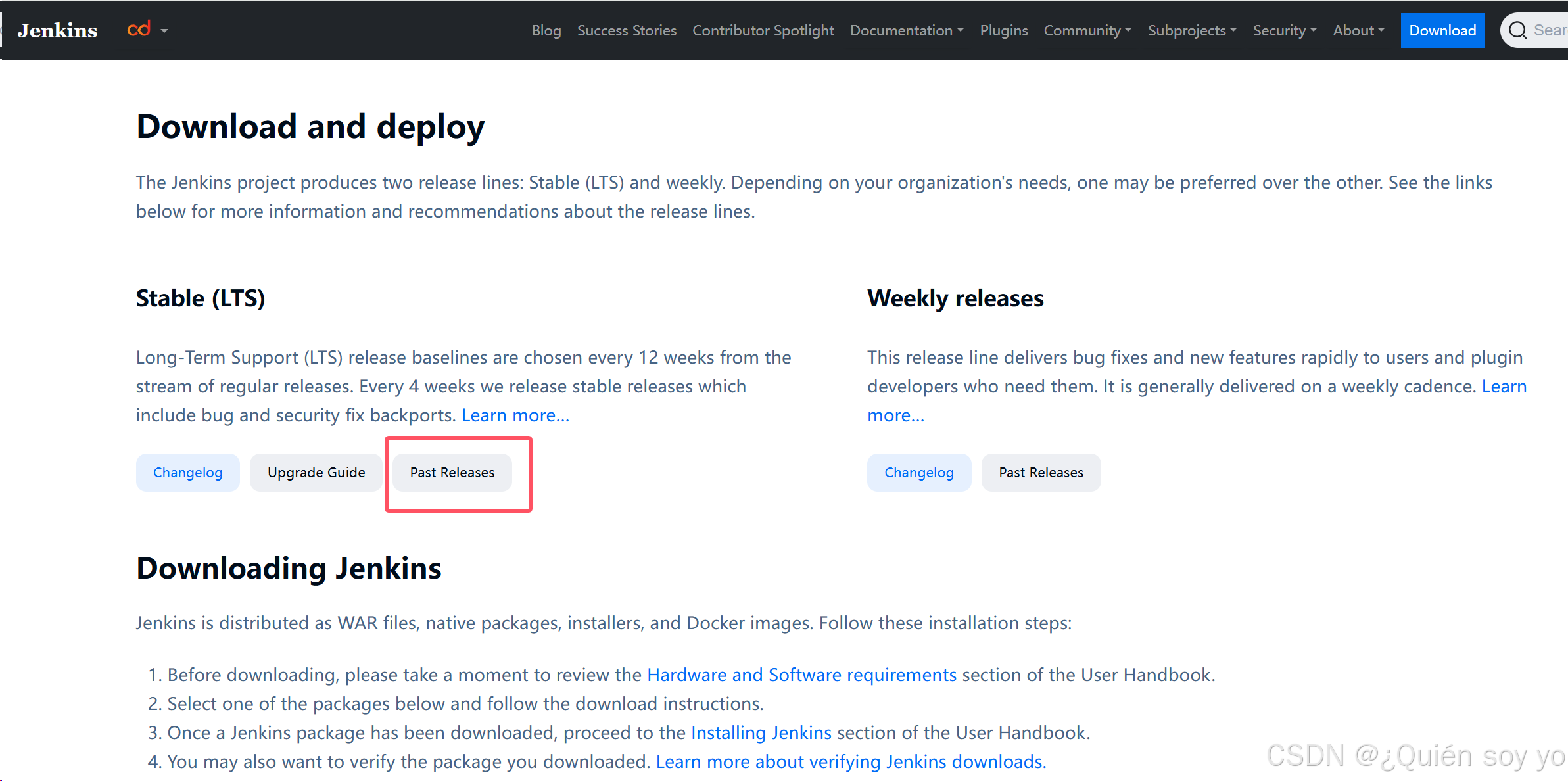Click the CD Foundation logo icon
Screen dimensions: 1568x781
pos(139,29)
